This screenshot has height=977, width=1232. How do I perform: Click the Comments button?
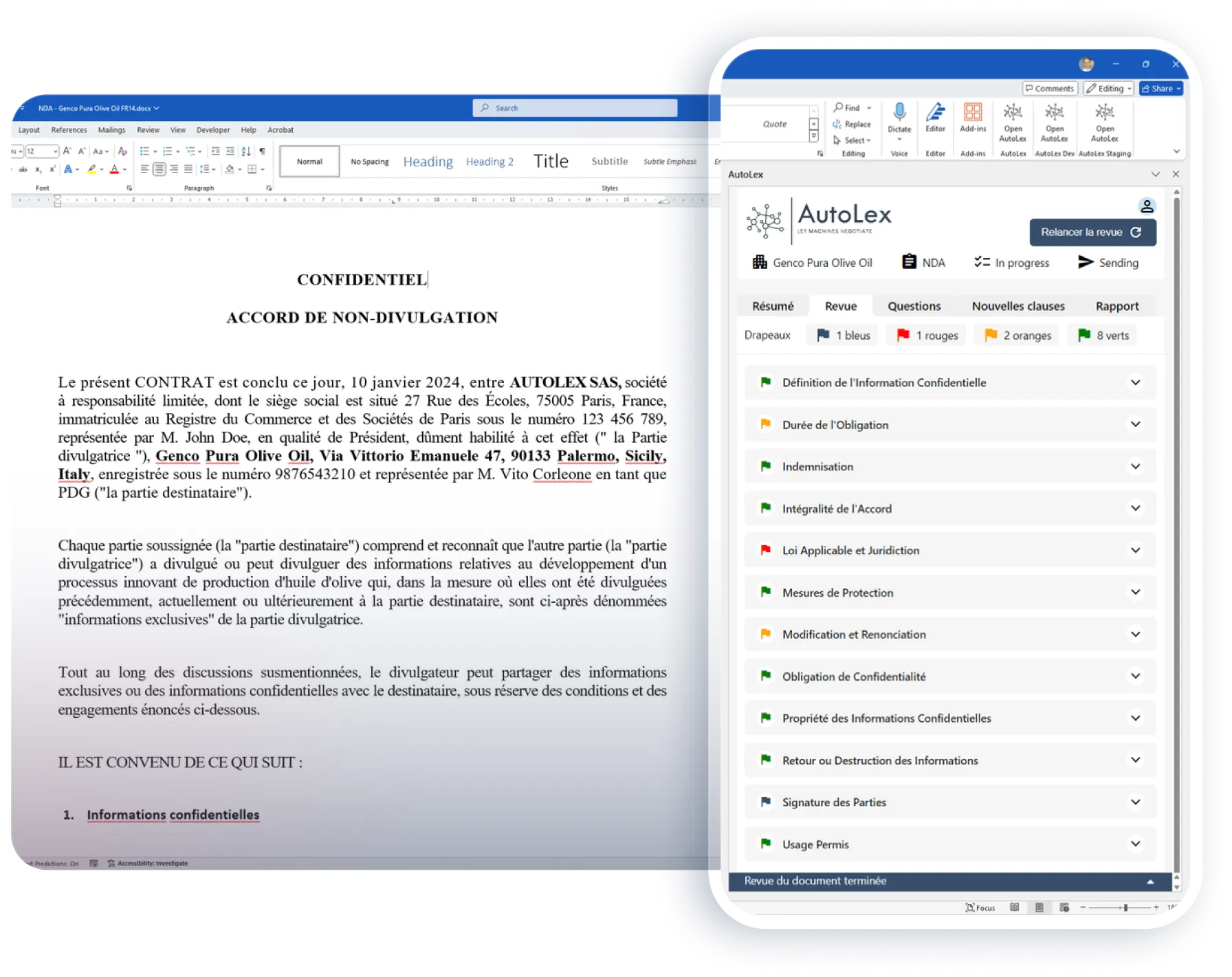click(x=1049, y=88)
